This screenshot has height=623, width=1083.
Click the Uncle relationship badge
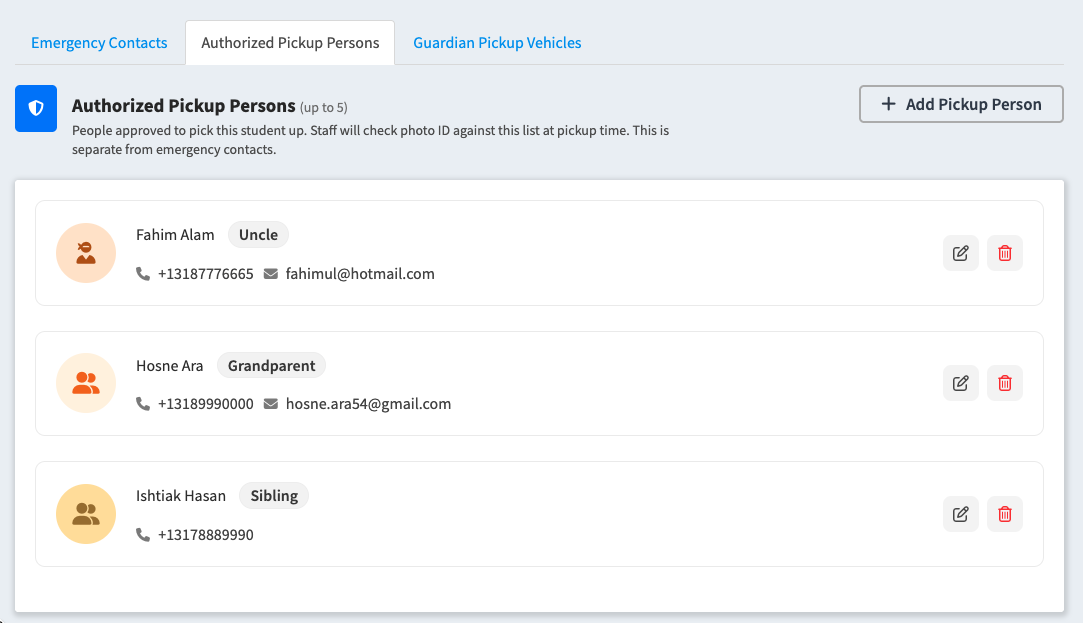pyautogui.click(x=258, y=235)
